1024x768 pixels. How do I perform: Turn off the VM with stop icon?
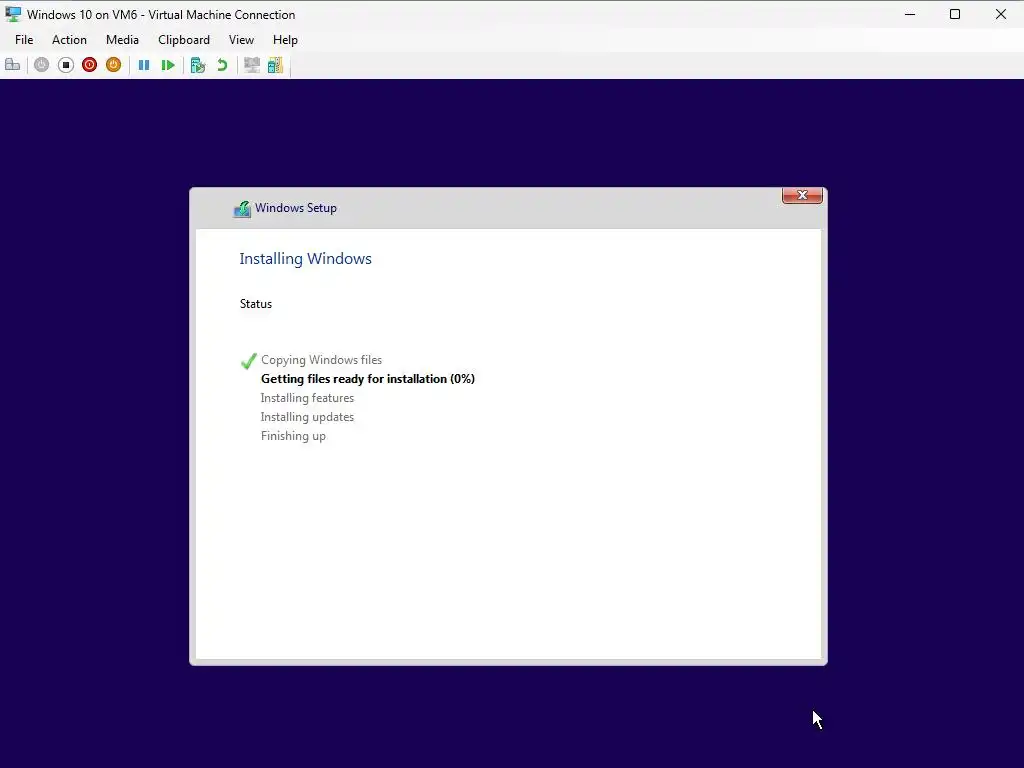65,65
